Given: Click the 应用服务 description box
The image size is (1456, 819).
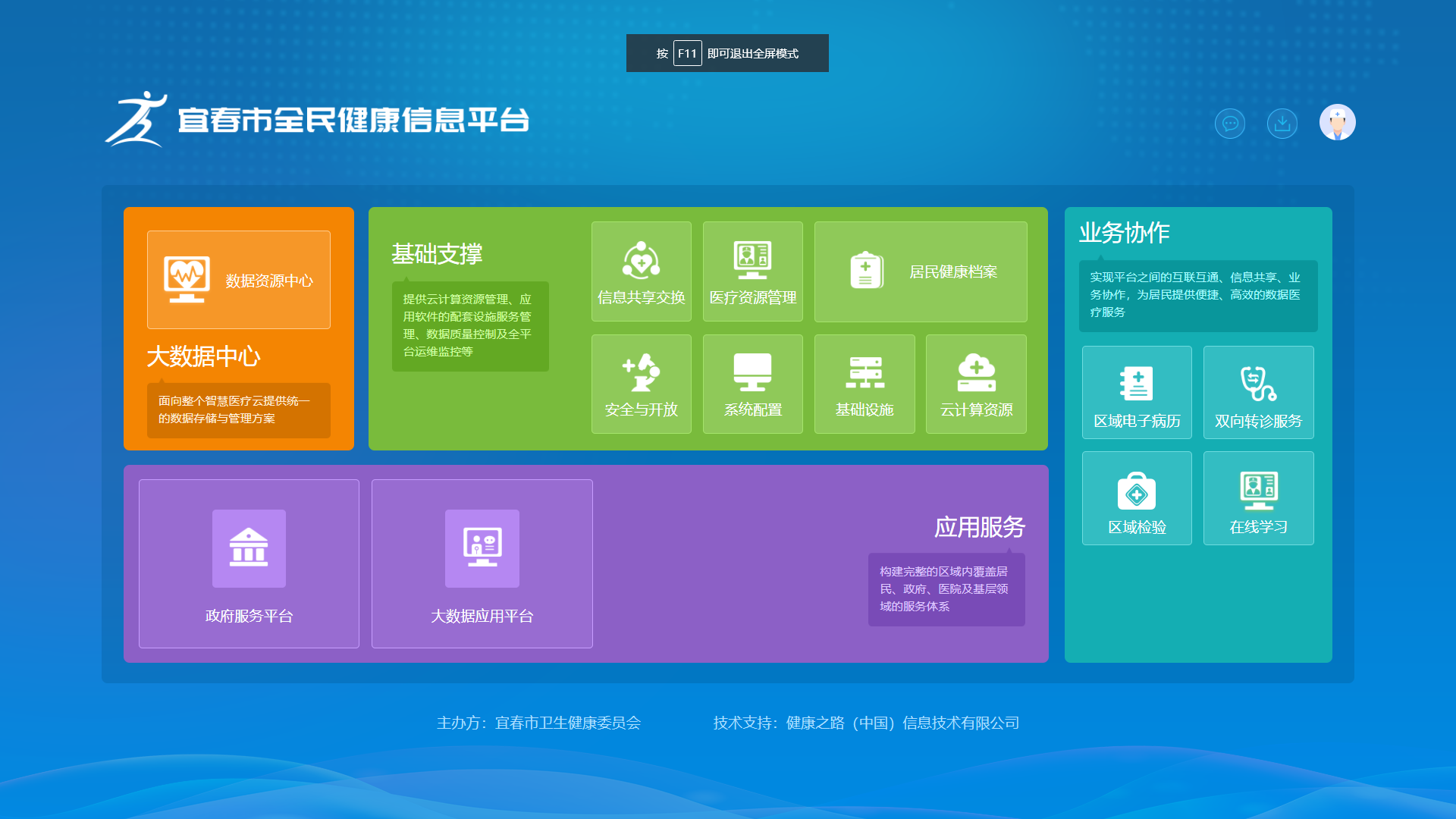Looking at the screenshot, I should [x=946, y=589].
